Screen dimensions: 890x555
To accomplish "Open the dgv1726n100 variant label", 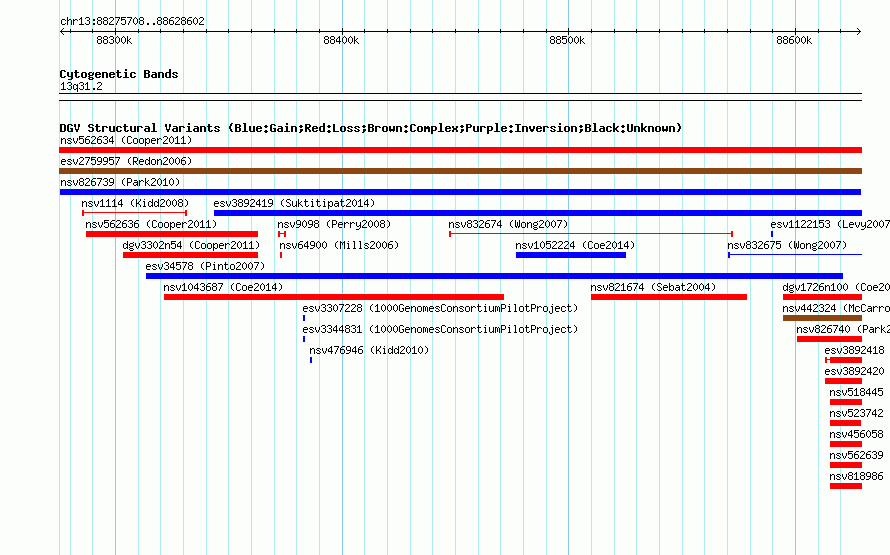I will pos(836,287).
